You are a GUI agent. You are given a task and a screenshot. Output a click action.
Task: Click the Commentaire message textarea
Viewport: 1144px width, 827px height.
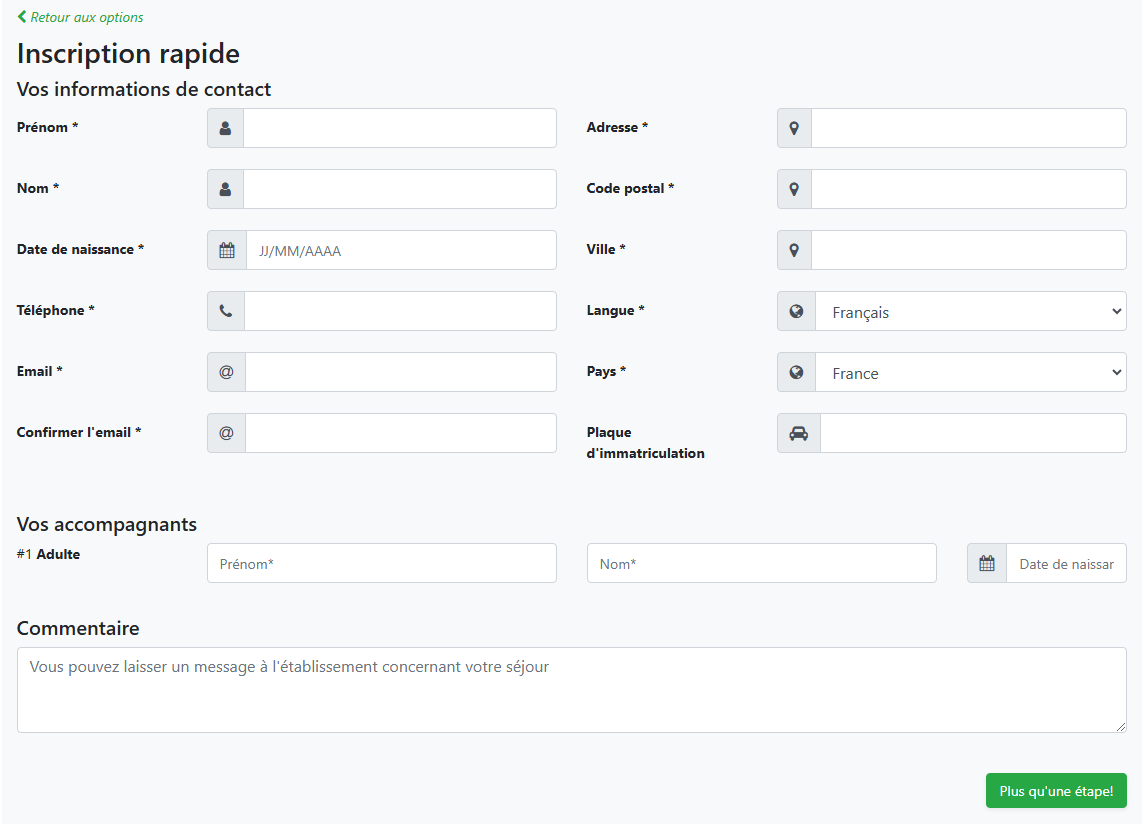[x=571, y=690]
